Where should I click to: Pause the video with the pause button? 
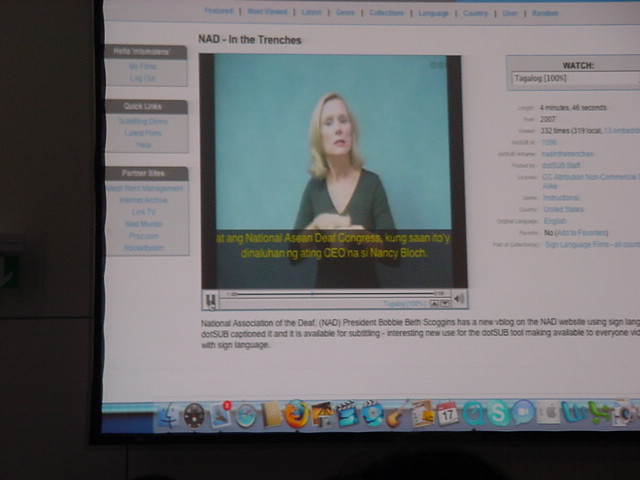(x=211, y=301)
